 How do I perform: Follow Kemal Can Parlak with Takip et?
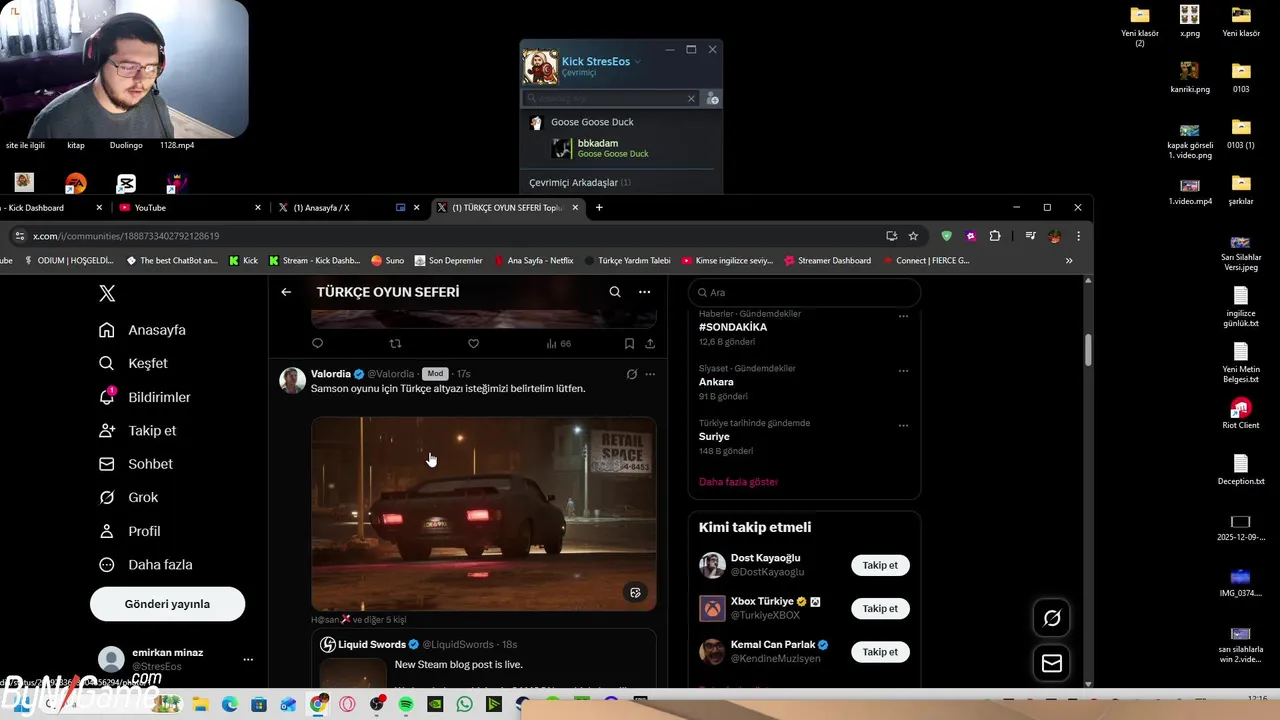point(880,652)
